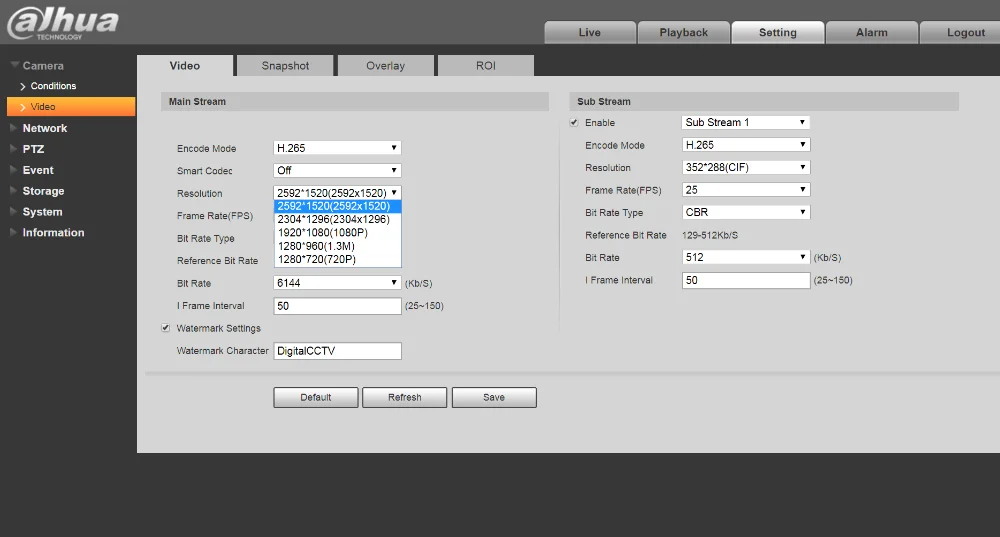Click the Sub Stream section header
1000x537 pixels.
click(x=763, y=101)
